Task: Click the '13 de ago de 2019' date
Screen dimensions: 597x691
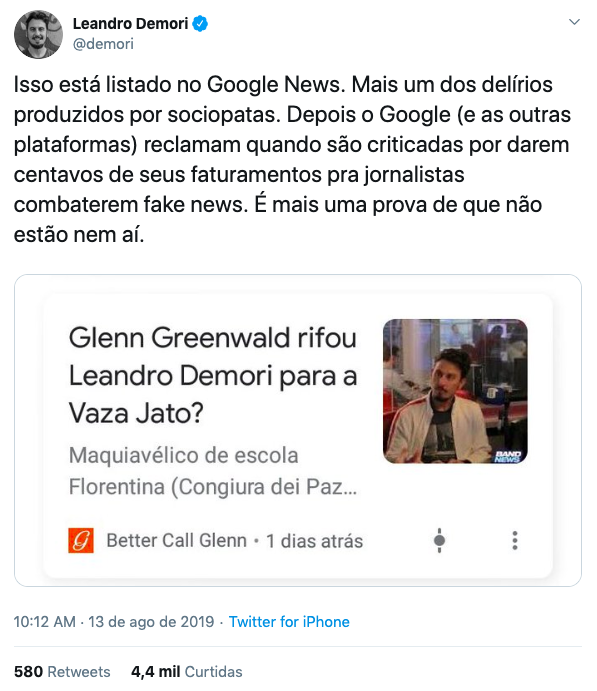Action: (x=151, y=622)
